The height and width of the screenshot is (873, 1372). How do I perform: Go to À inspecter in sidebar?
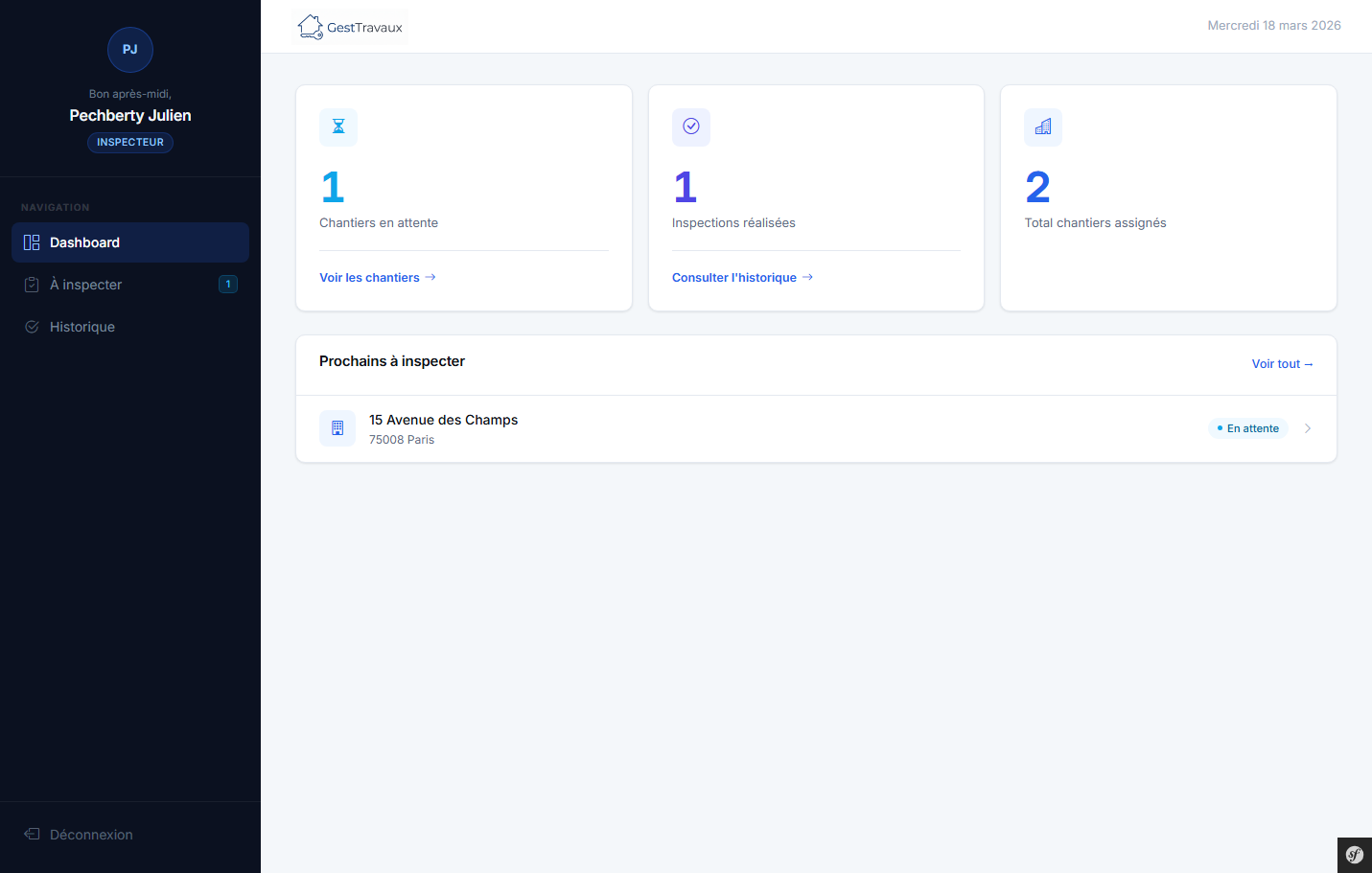point(86,285)
